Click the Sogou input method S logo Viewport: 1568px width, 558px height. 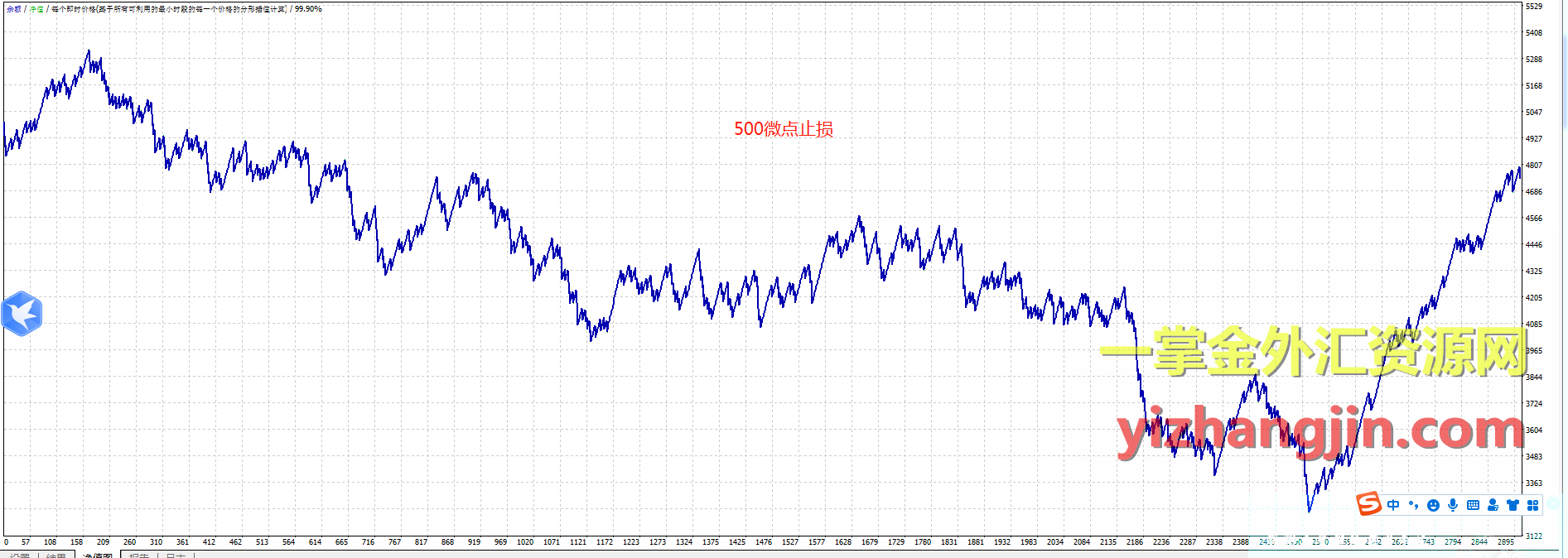1368,503
